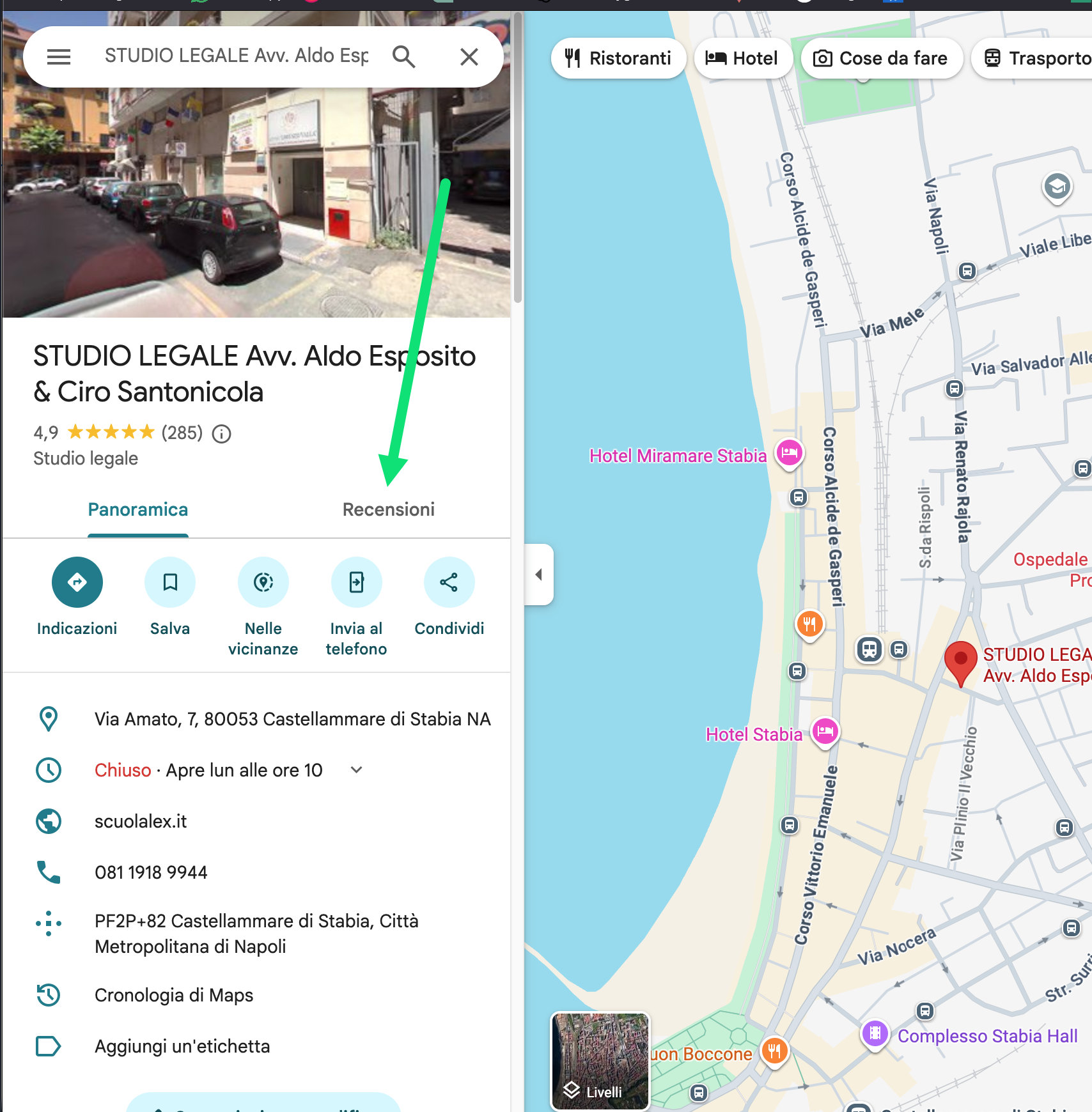
Task: Filter map by Ristoranti
Action: tap(618, 58)
